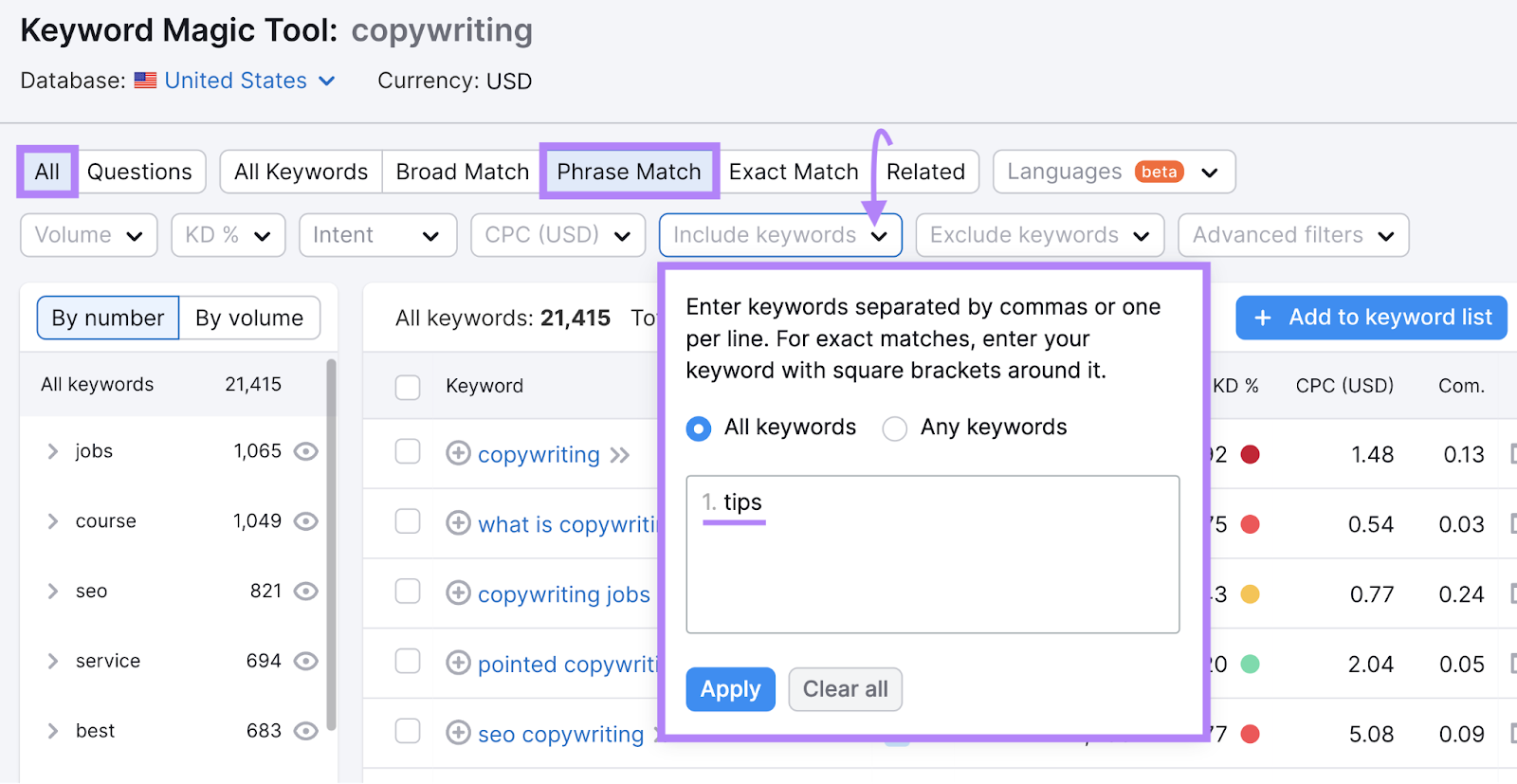1517x784 pixels.
Task: Select the Broad Match tab
Action: [463, 172]
